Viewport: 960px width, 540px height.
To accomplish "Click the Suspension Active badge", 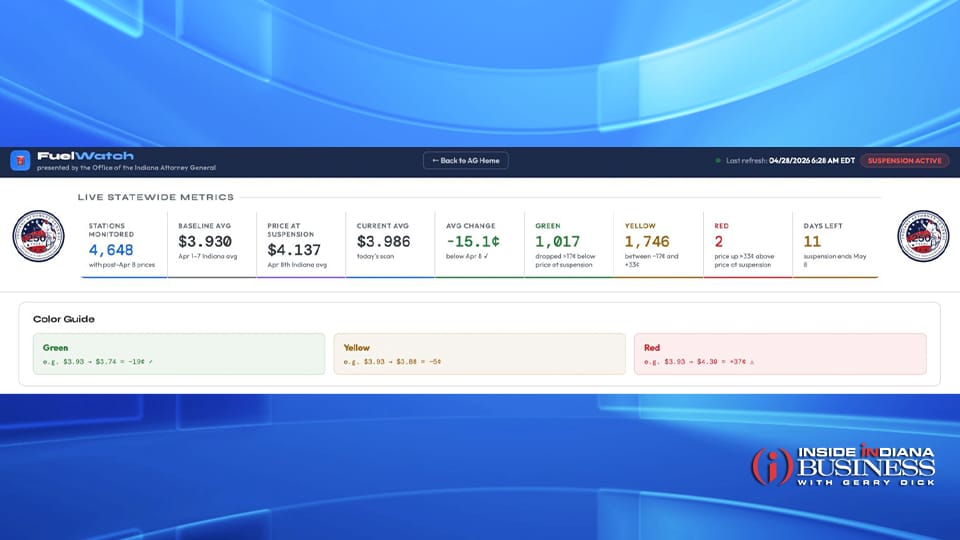I will [904, 160].
